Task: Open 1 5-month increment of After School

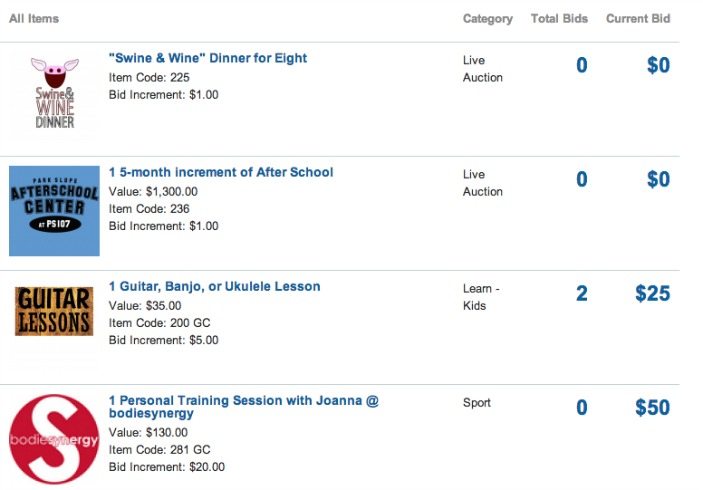Action: 220,172
